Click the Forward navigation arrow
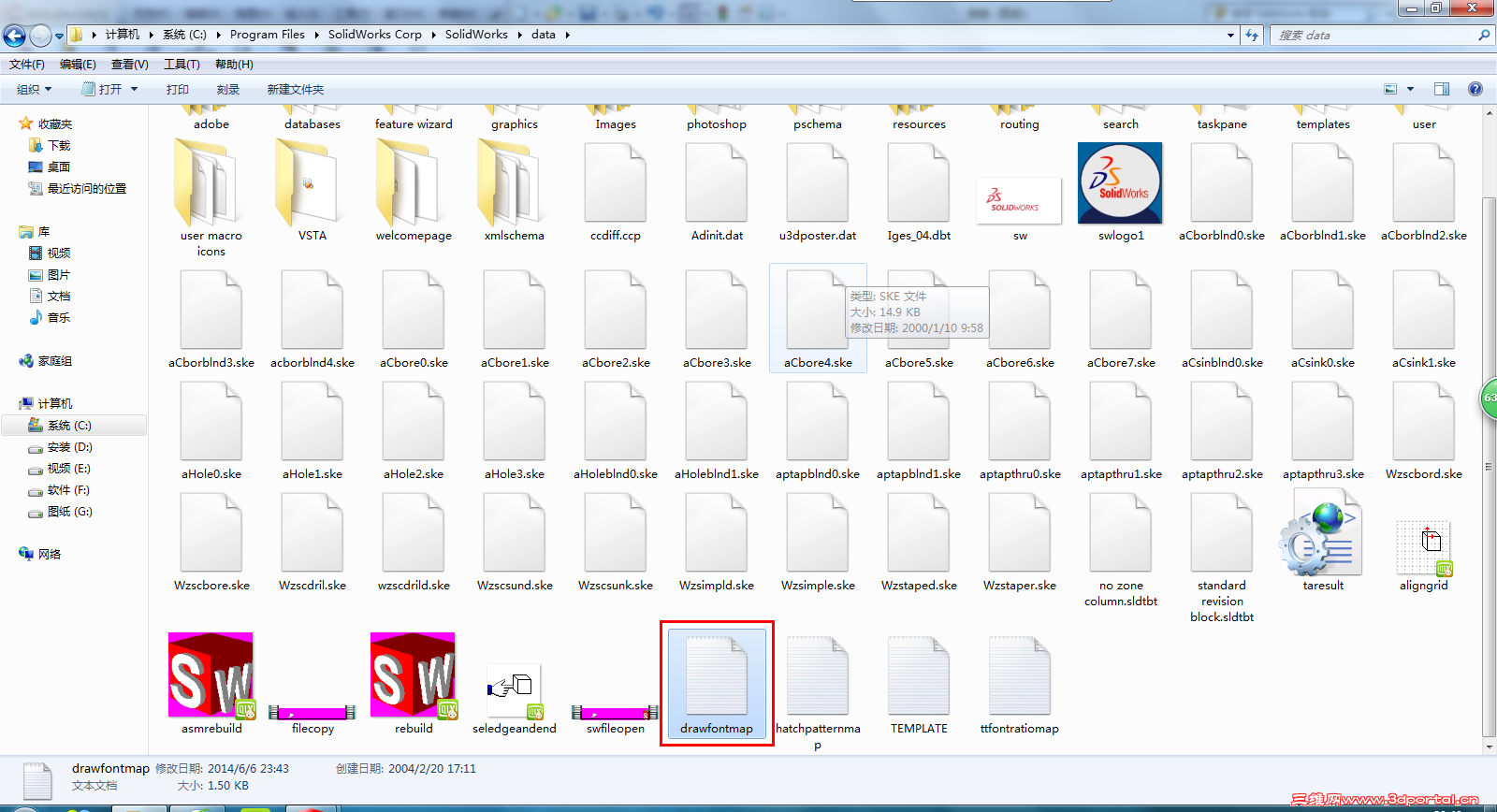 [40, 36]
